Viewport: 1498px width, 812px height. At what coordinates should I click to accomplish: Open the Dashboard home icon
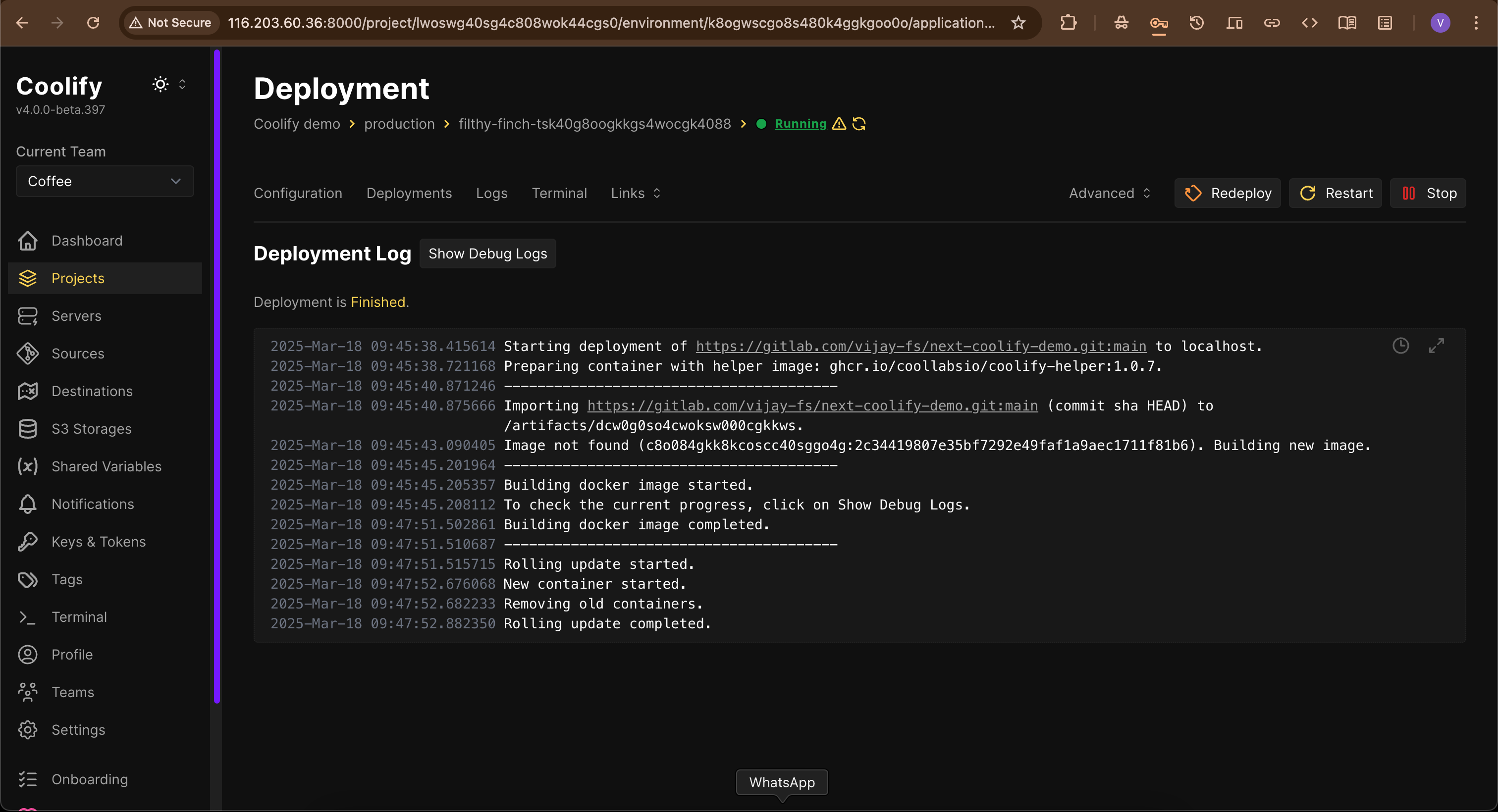(27, 241)
